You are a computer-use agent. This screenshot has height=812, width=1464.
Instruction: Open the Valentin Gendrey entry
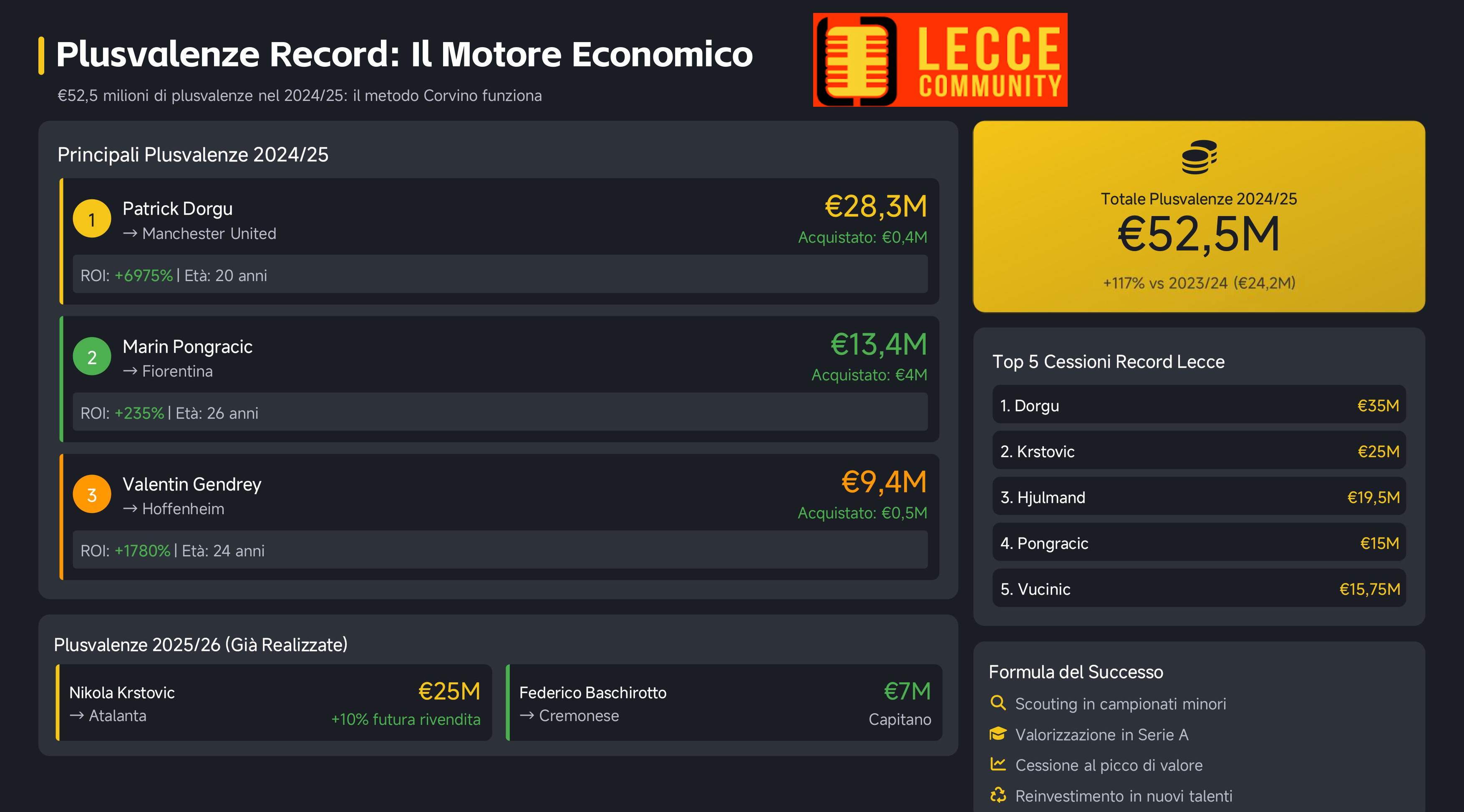(x=499, y=517)
